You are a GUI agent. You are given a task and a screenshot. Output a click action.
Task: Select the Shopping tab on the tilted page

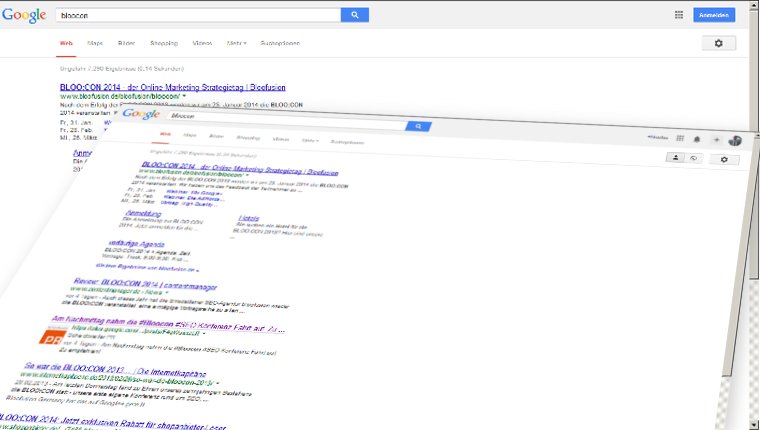pos(248,138)
